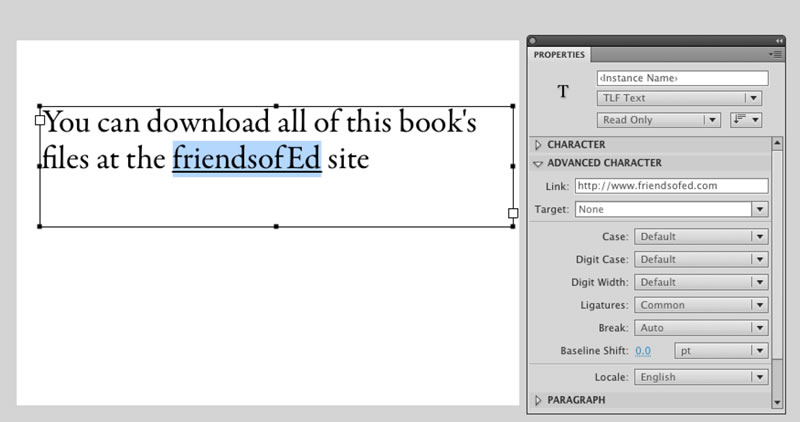Open the Ligatures dropdown
The width and height of the screenshot is (800, 422).
[x=701, y=305]
